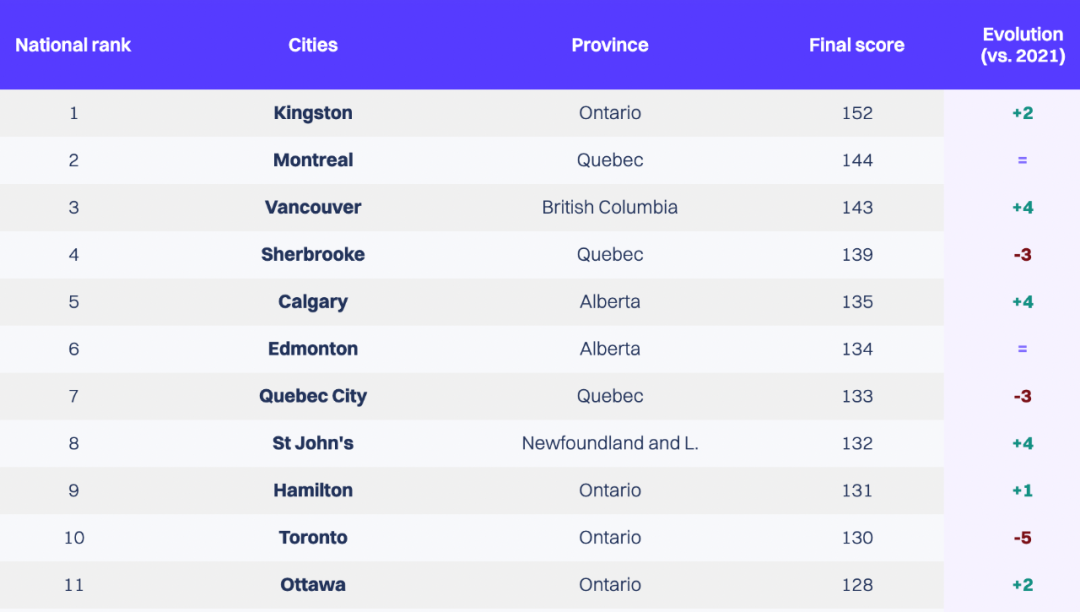Choose Edmonton in the table
Screen dimensions: 1080x612
click(x=313, y=349)
